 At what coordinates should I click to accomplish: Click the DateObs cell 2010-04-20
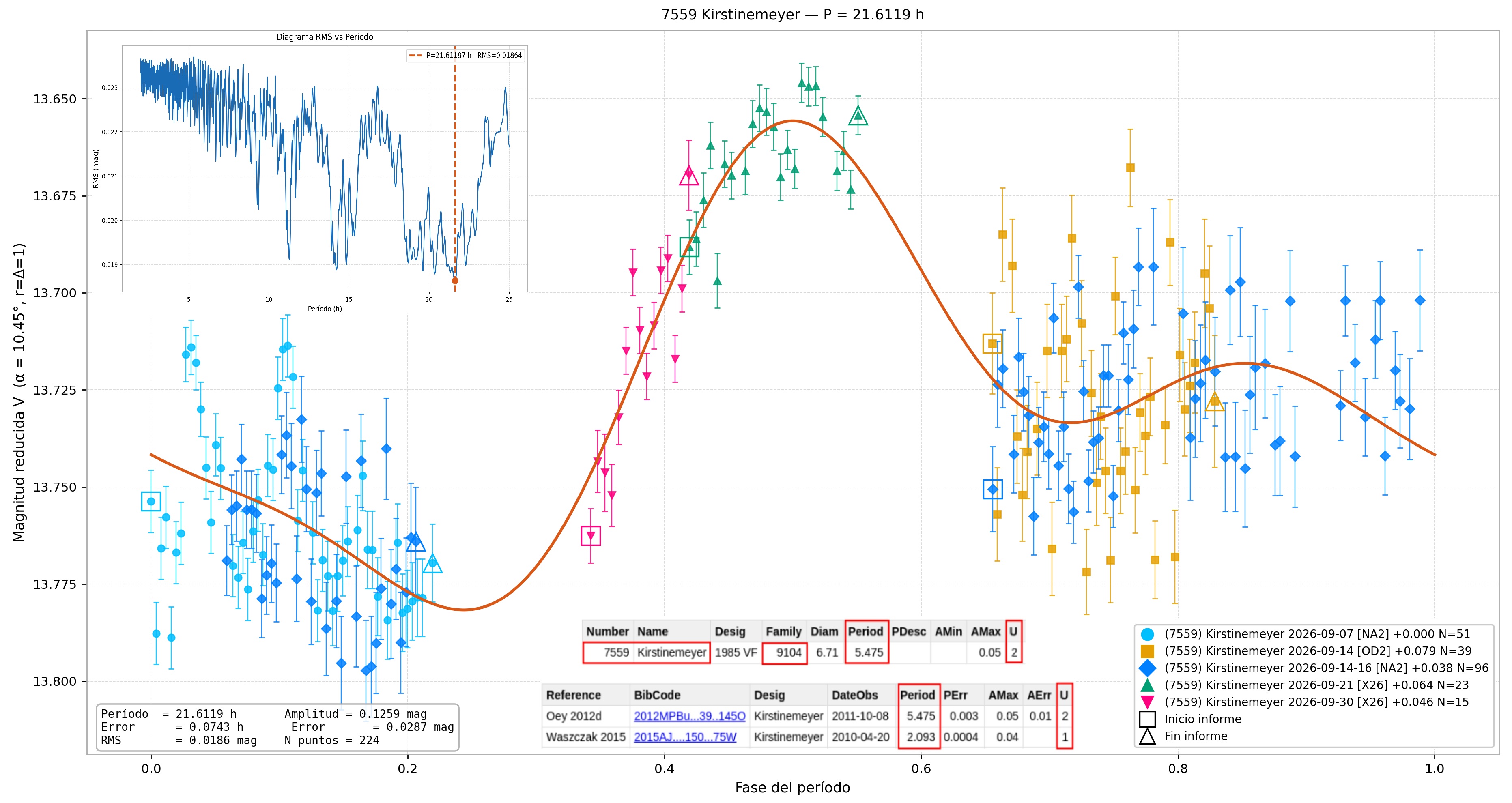860,737
